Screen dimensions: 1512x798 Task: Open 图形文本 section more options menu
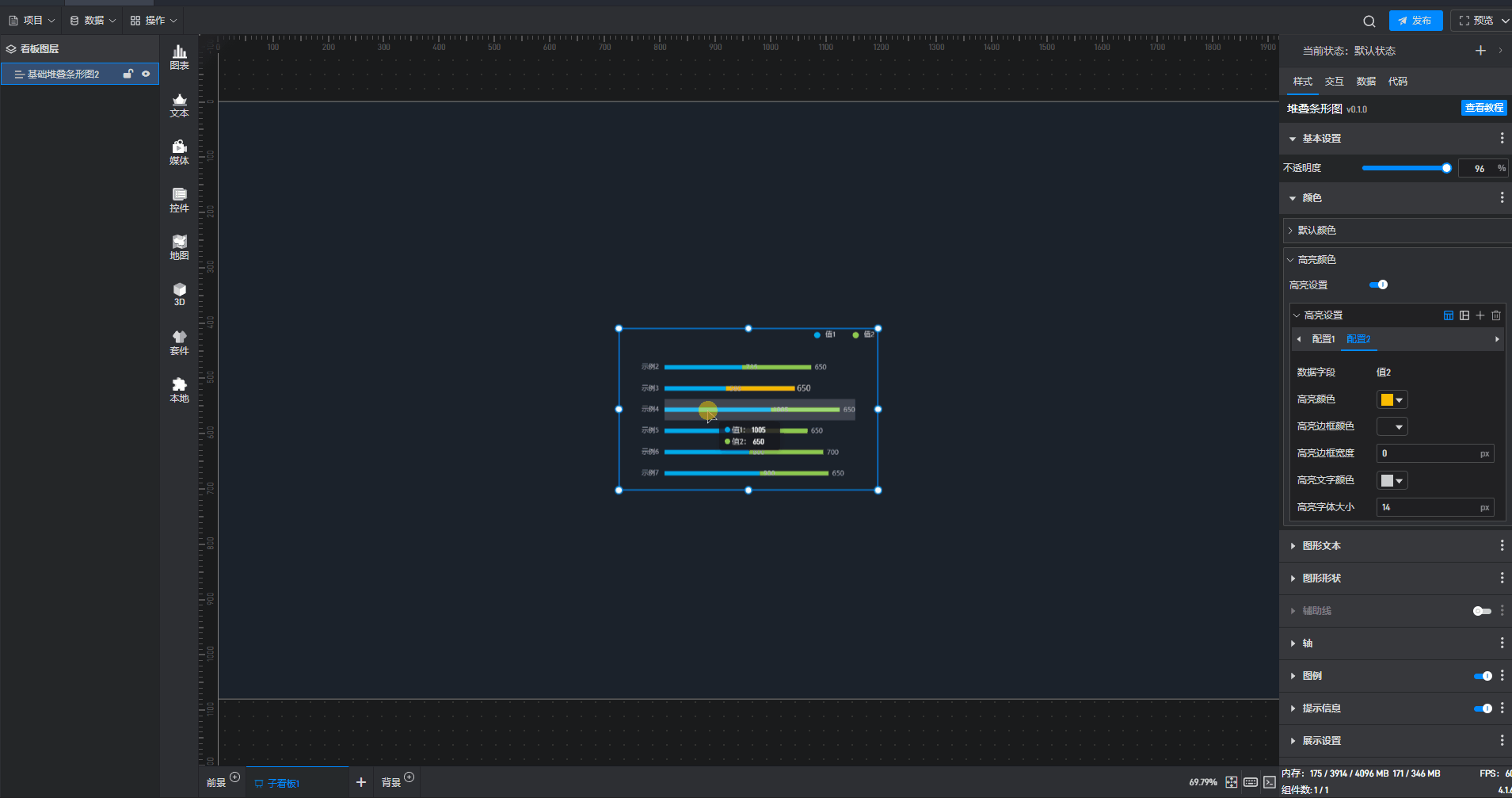(x=1502, y=546)
